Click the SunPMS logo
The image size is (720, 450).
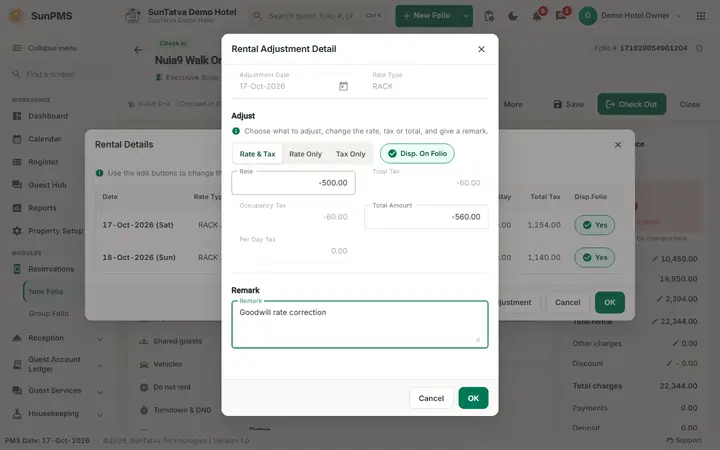[x=40, y=16]
